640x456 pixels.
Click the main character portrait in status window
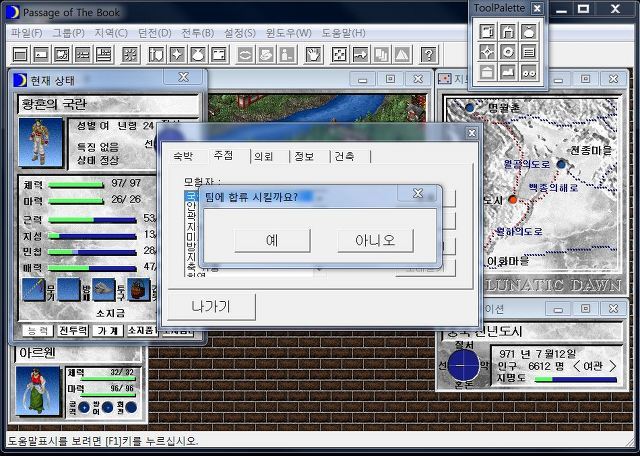point(40,142)
